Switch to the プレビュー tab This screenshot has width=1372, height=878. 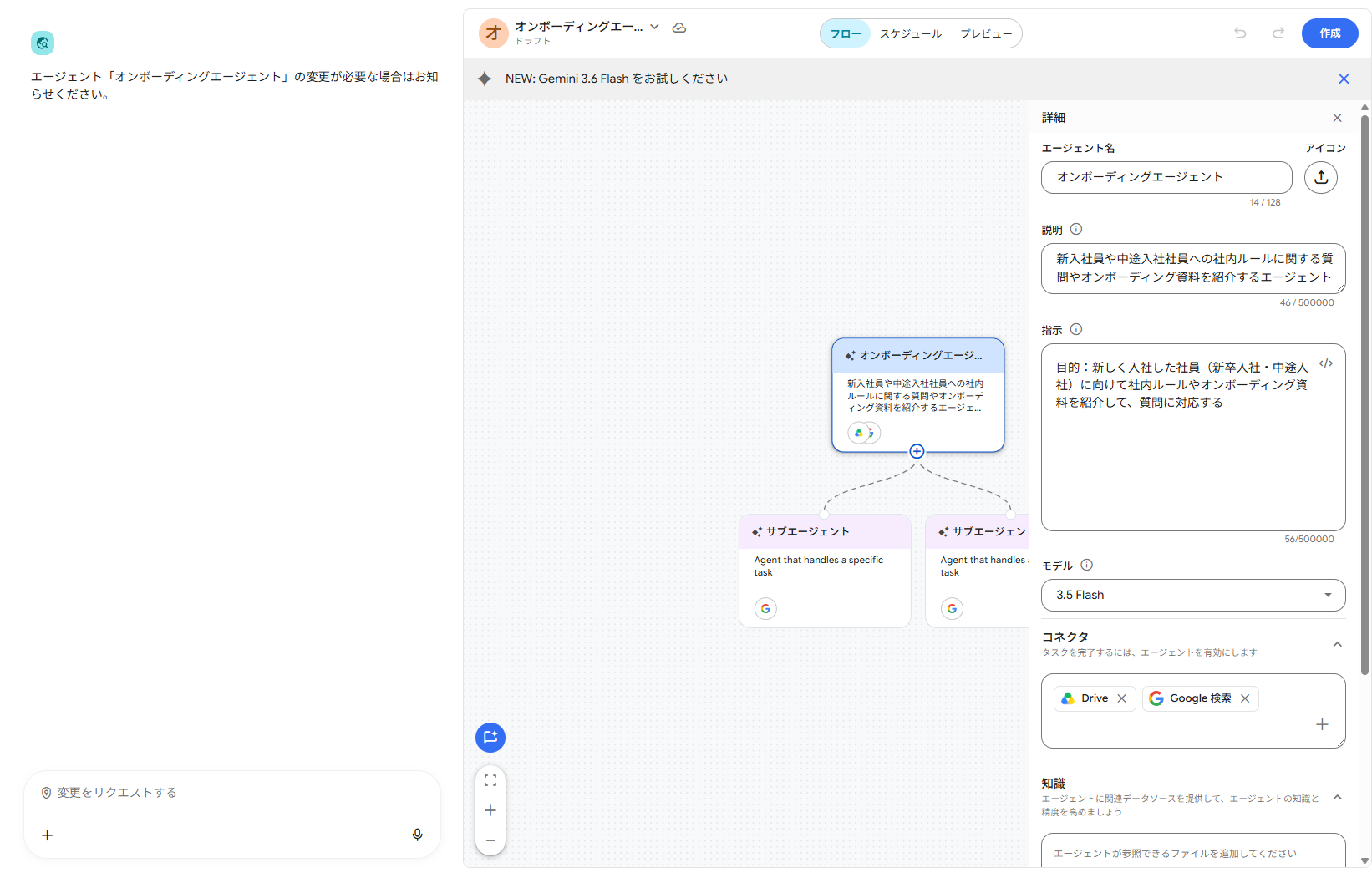pyautogui.click(x=986, y=33)
